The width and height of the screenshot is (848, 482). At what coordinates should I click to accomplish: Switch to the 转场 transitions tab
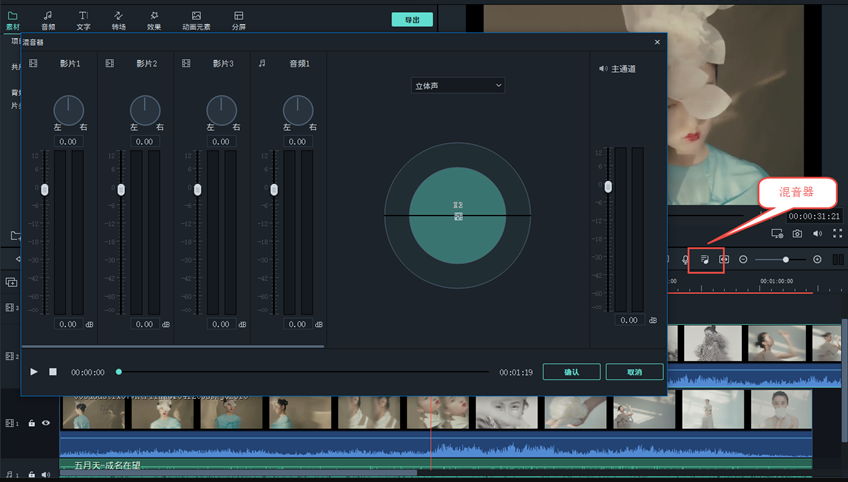point(118,20)
